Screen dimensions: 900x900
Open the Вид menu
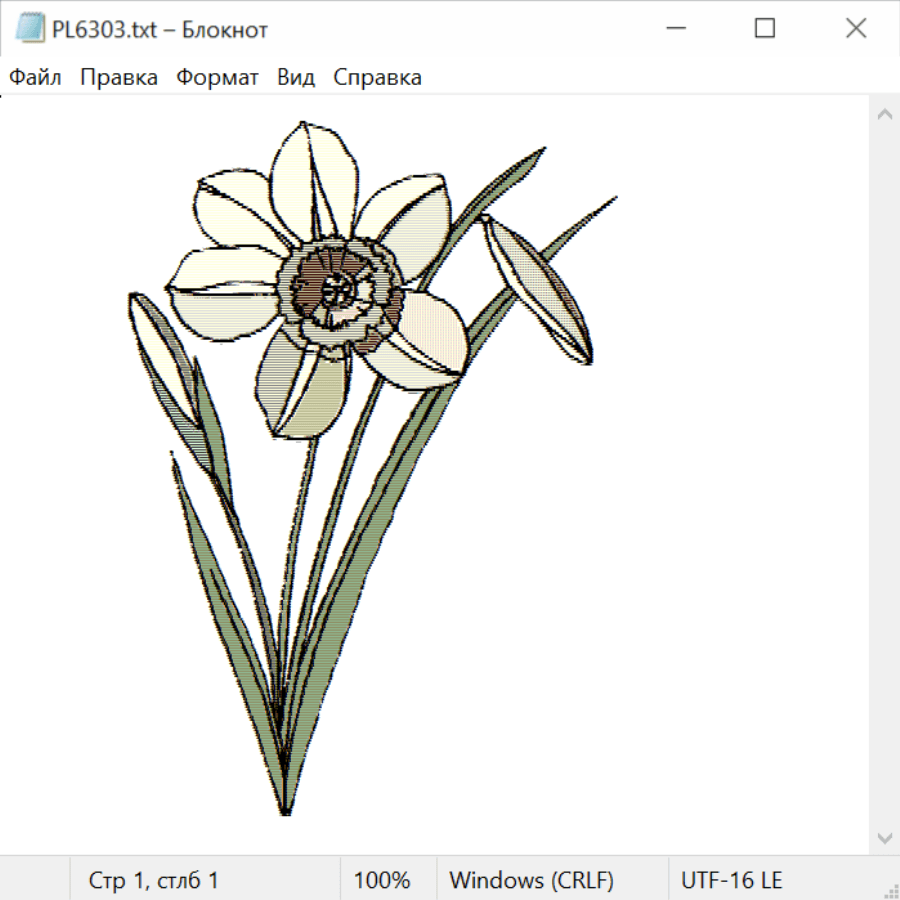pos(296,77)
